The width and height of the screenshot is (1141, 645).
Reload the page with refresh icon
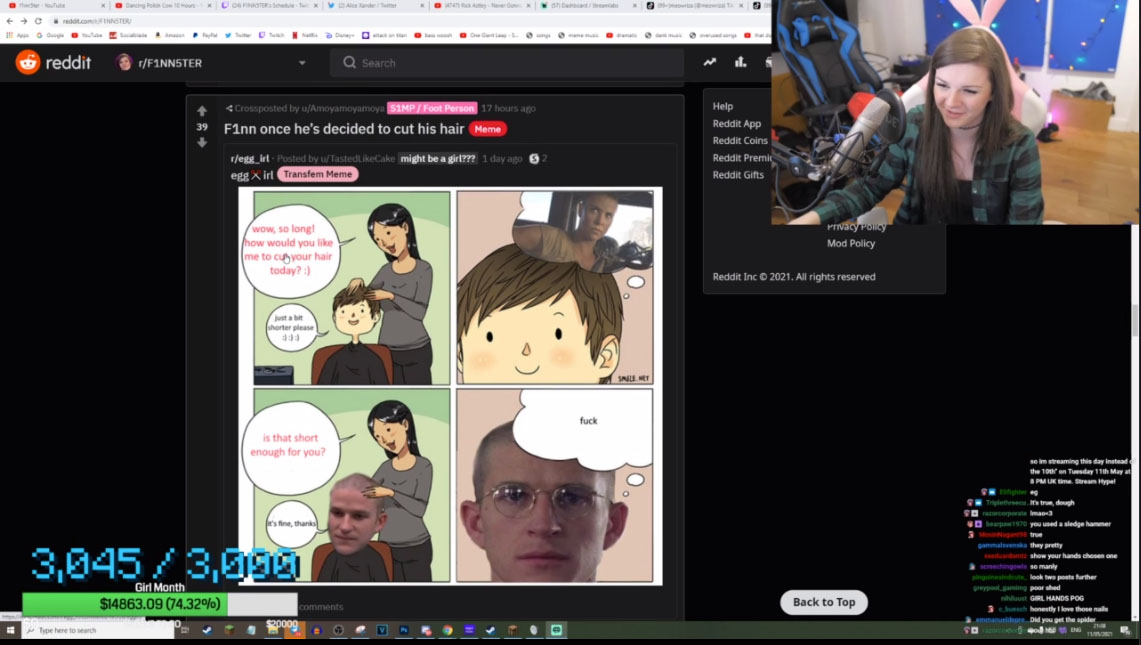point(38,21)
